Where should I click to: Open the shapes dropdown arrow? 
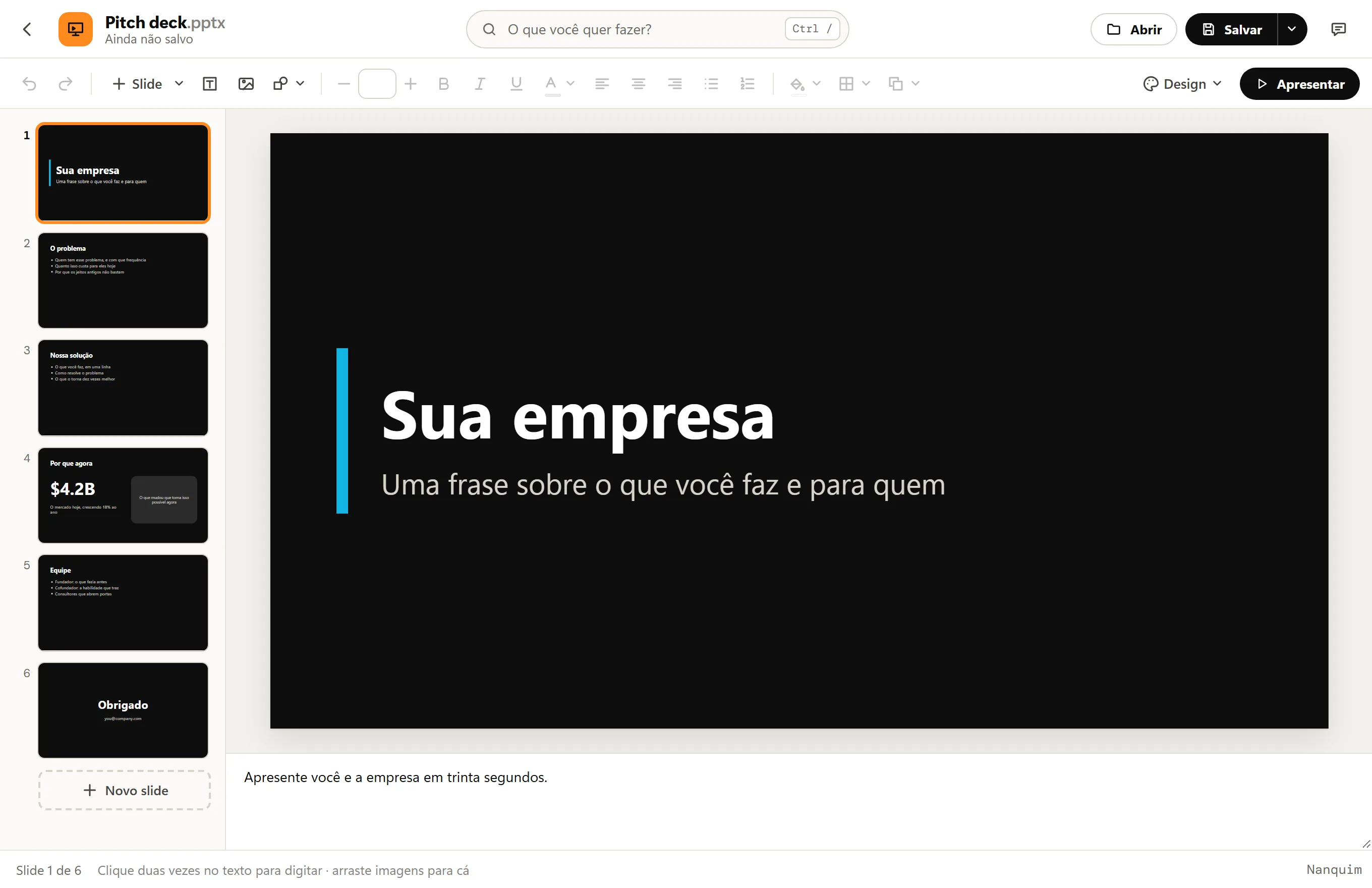tap(300, 84)
